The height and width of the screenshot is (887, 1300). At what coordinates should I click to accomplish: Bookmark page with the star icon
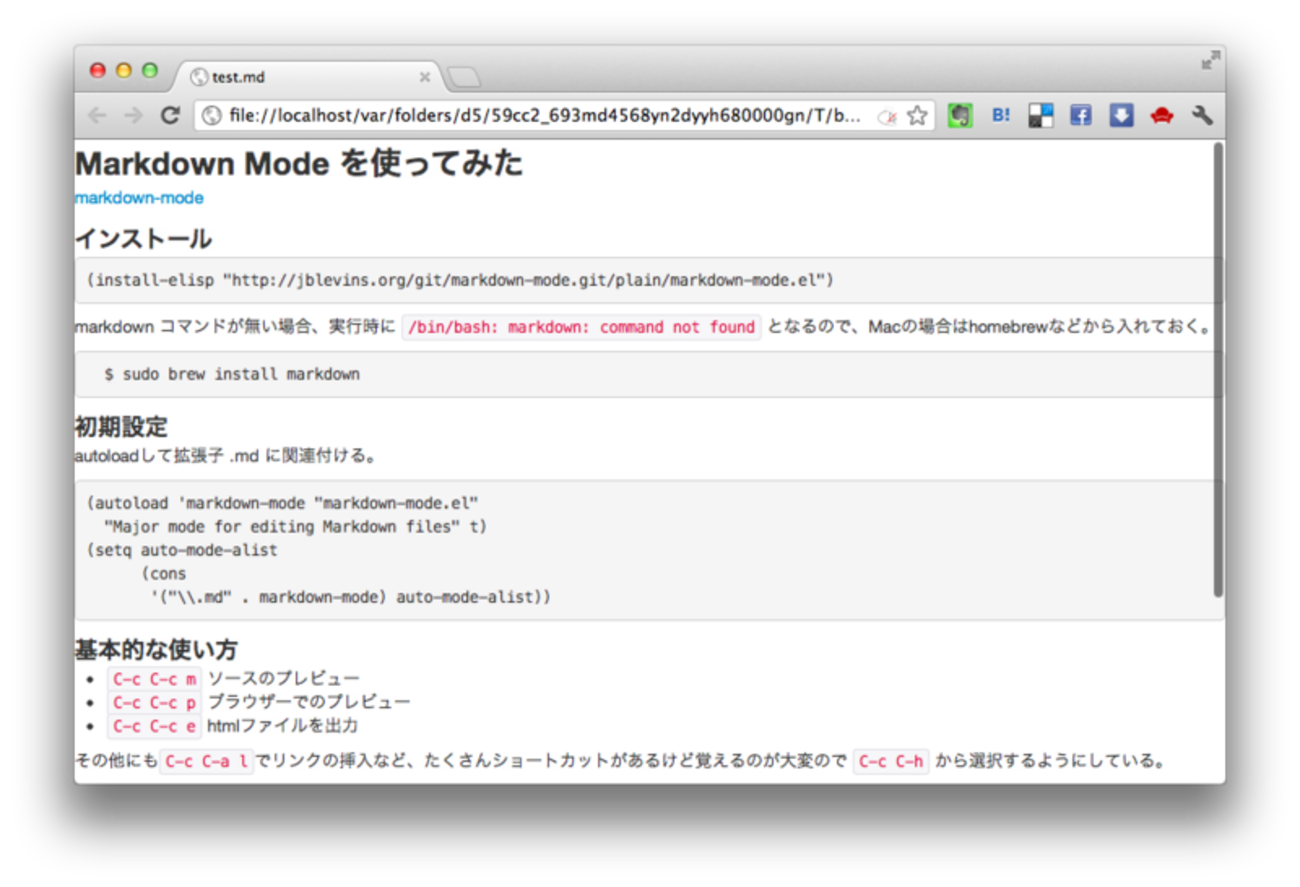[917, 116]
